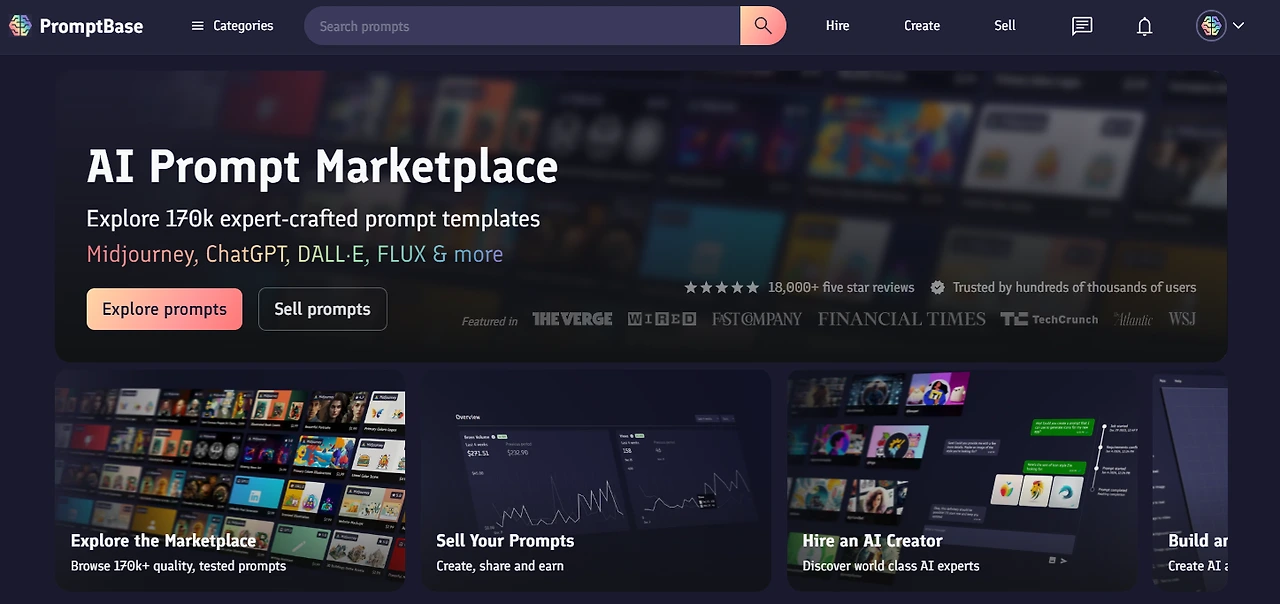Open the notifications bell icon
This screenshot has width=1280, height=604.
1145,26
